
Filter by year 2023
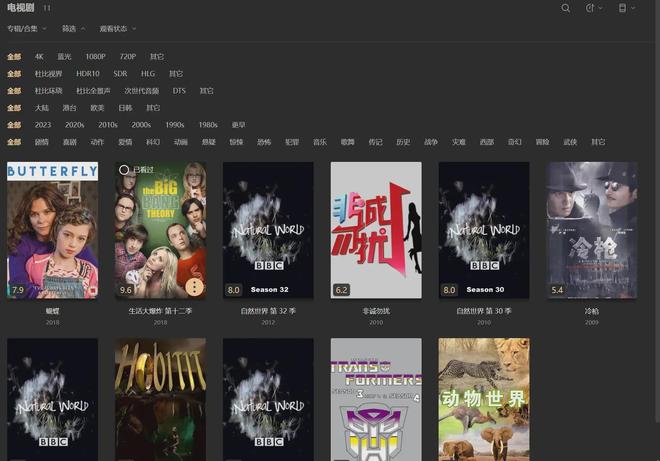tap(43, 125)
